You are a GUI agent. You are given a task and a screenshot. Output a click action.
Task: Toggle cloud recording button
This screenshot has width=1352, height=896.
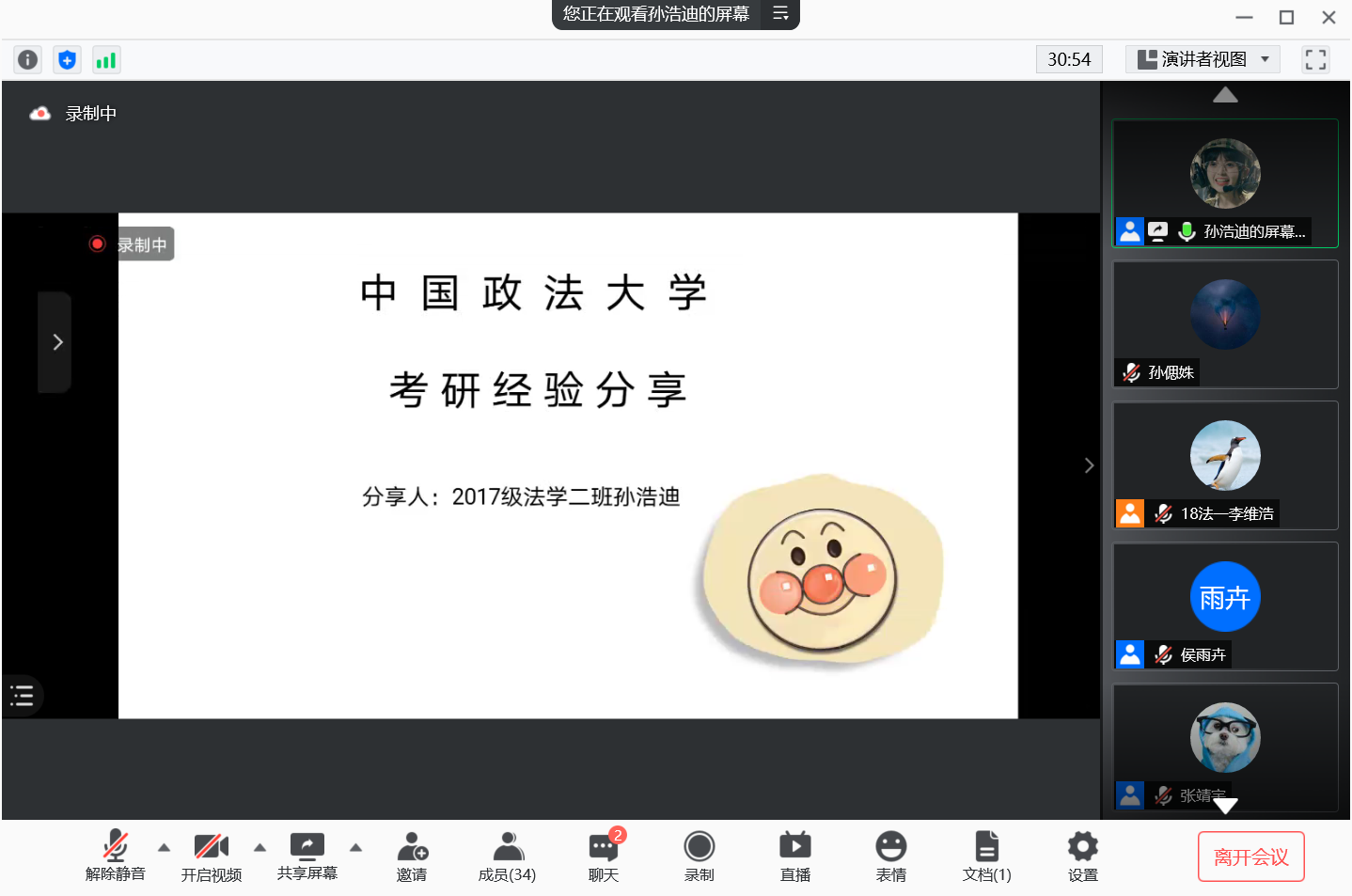tap(699, 856)
